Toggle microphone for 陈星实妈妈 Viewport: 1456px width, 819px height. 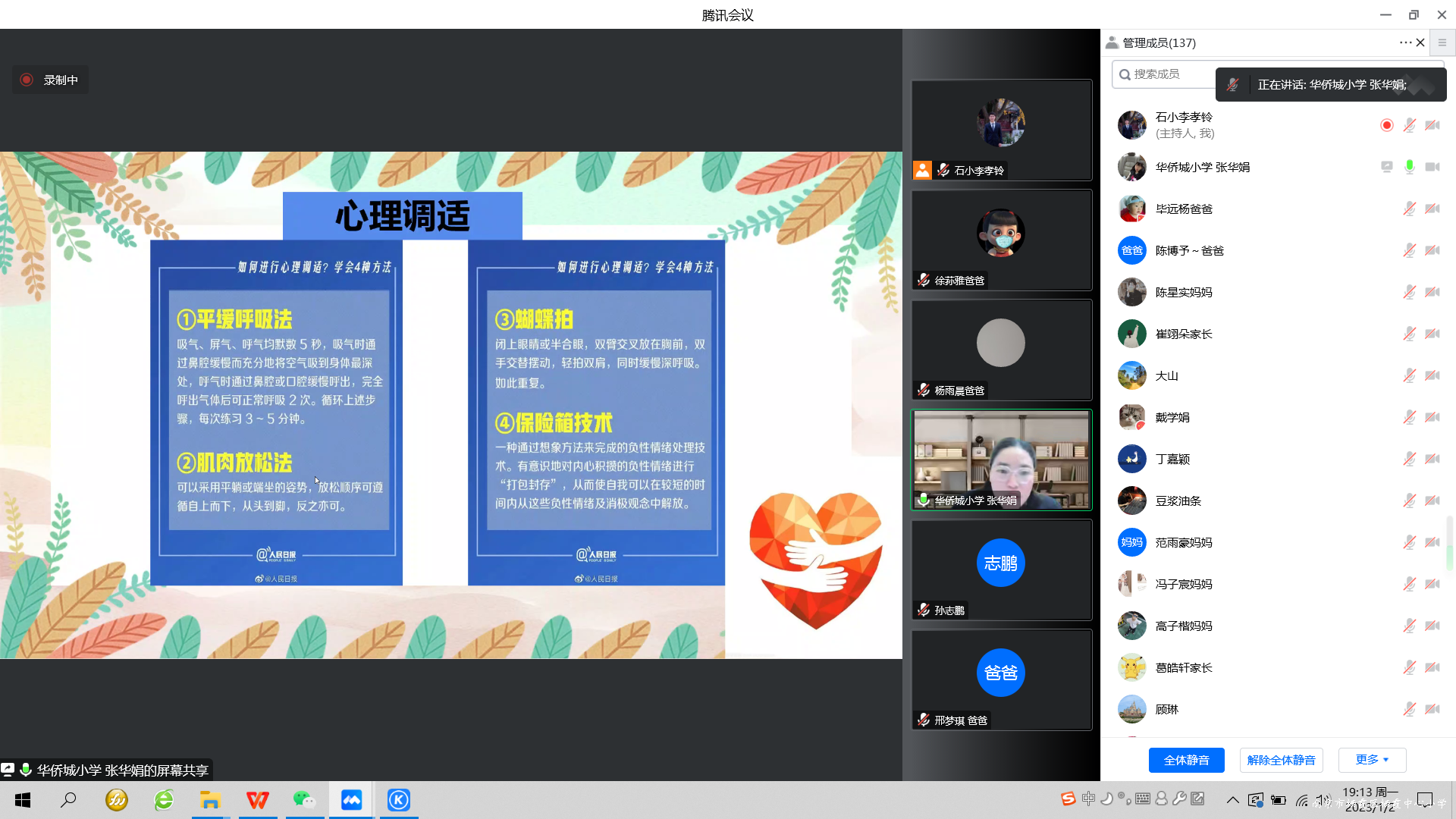coord(1410,292)
